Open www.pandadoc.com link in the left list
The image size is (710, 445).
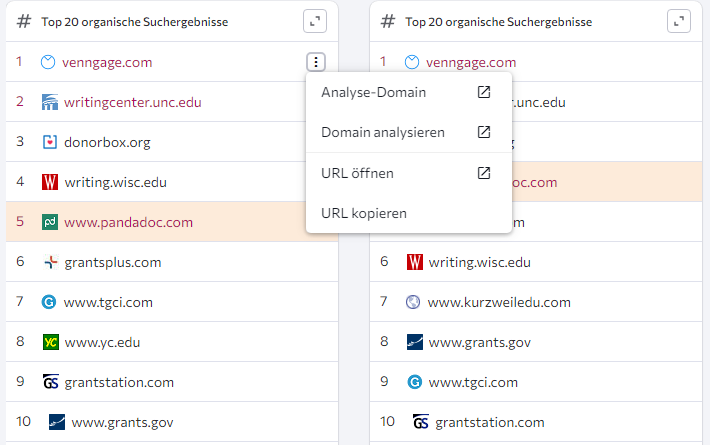(x=129, y=222)
